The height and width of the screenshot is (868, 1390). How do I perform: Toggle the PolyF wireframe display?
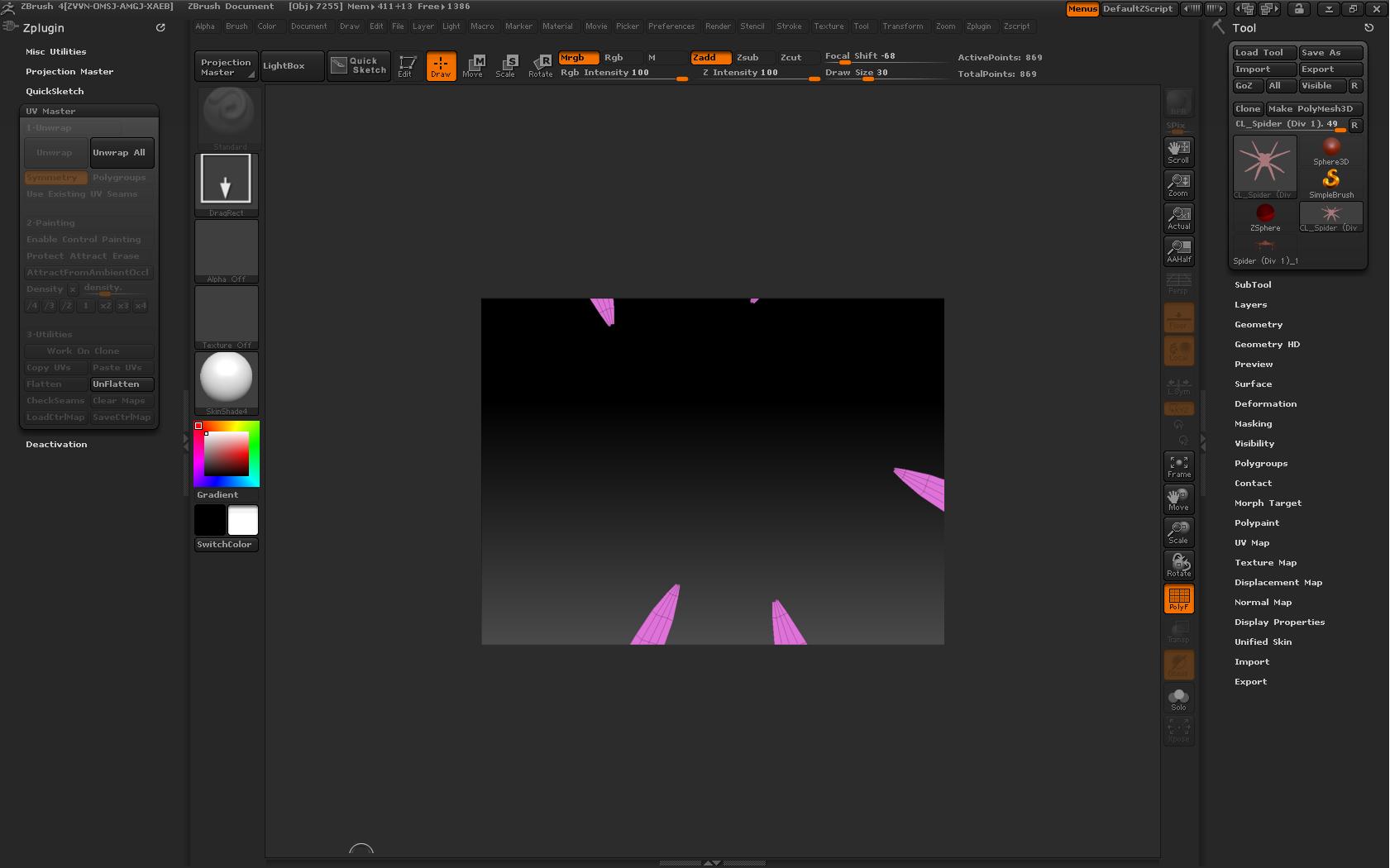pos(1179,599)
